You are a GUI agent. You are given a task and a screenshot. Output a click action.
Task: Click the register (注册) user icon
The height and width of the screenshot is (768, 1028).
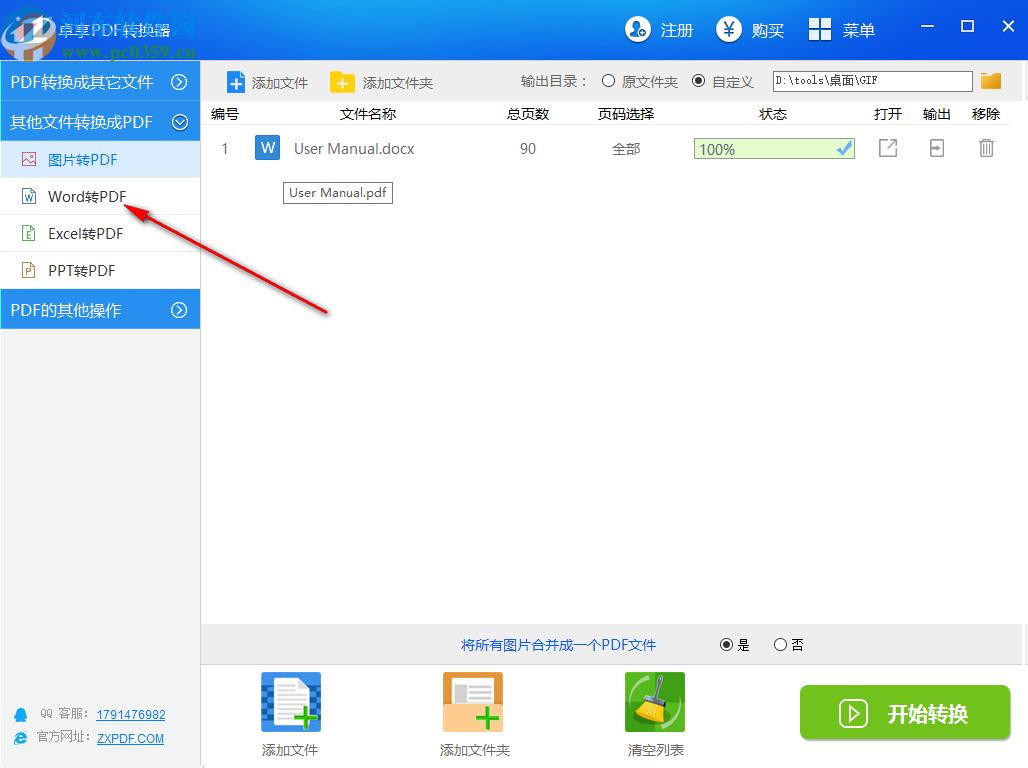pos(637,30)
